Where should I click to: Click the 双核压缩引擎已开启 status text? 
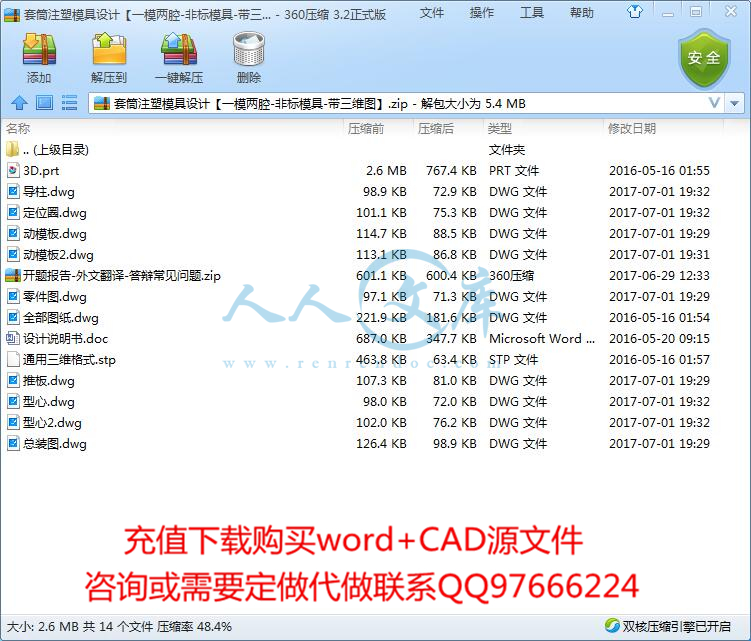tap(676, 626)
